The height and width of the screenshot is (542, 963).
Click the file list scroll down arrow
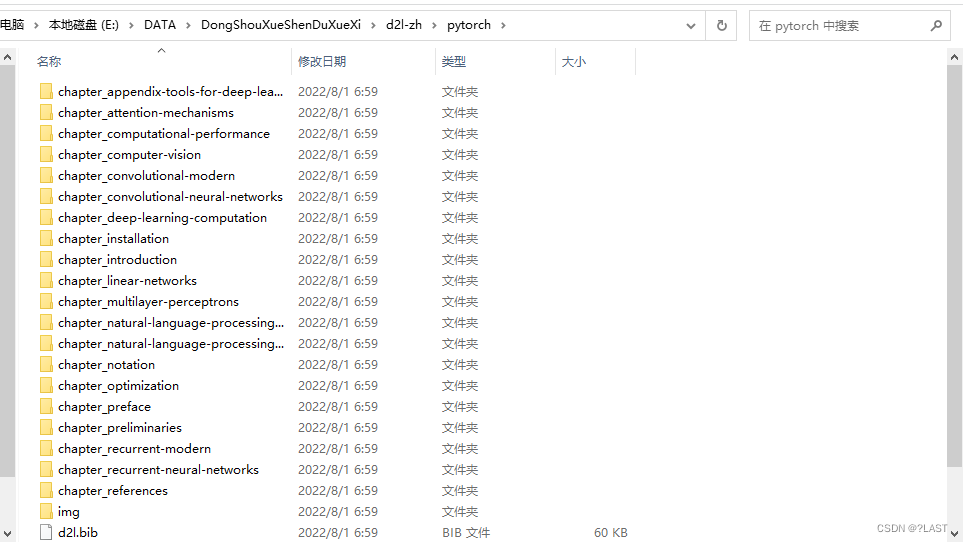pyautogui.click(x=954, y=533)
